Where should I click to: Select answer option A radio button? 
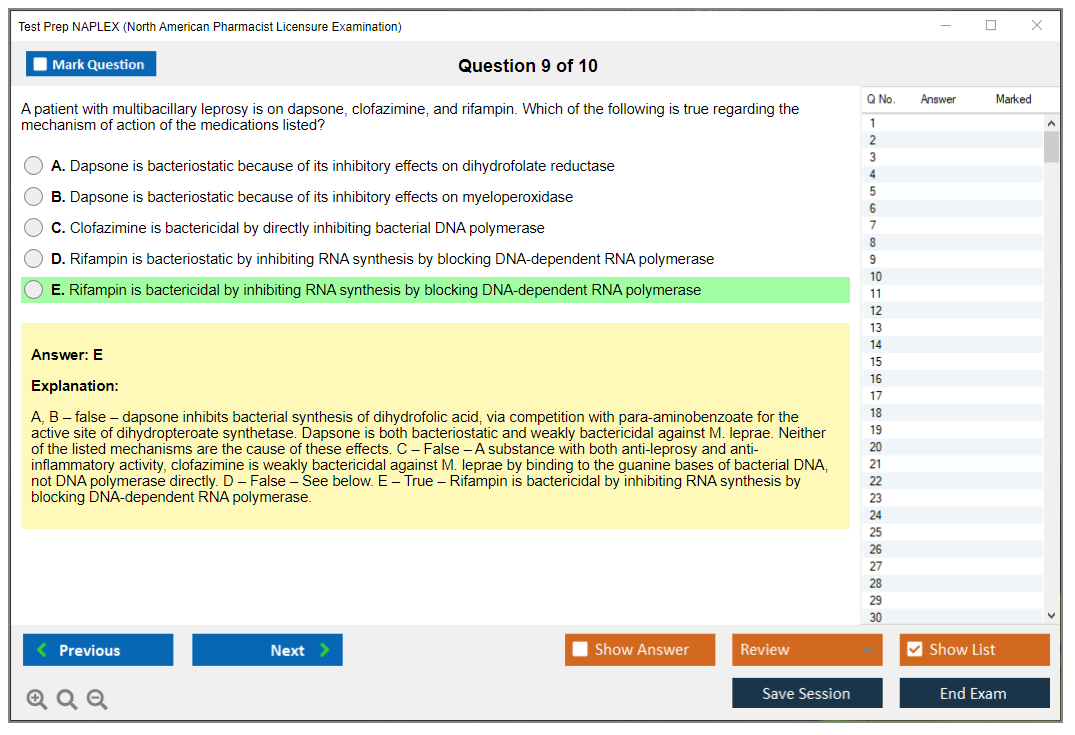(34, 166)
